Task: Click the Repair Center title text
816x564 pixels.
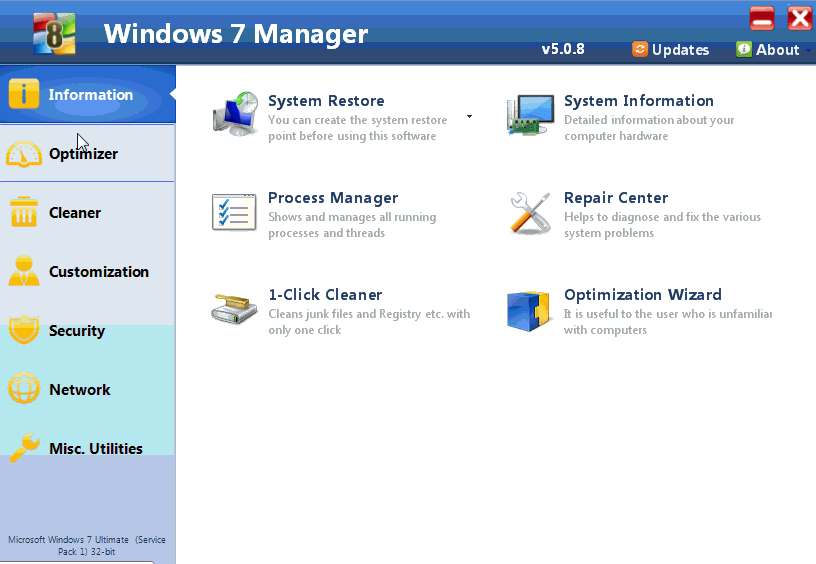Action: 615,198
